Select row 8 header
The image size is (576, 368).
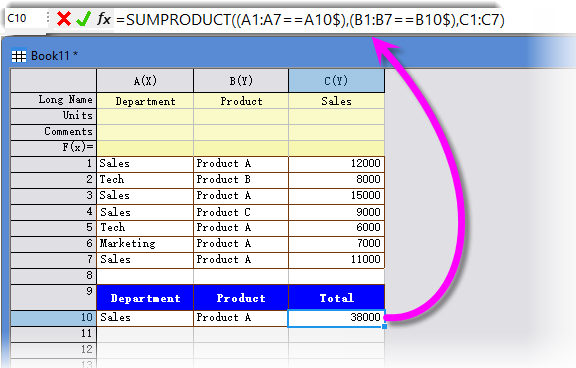54,276
